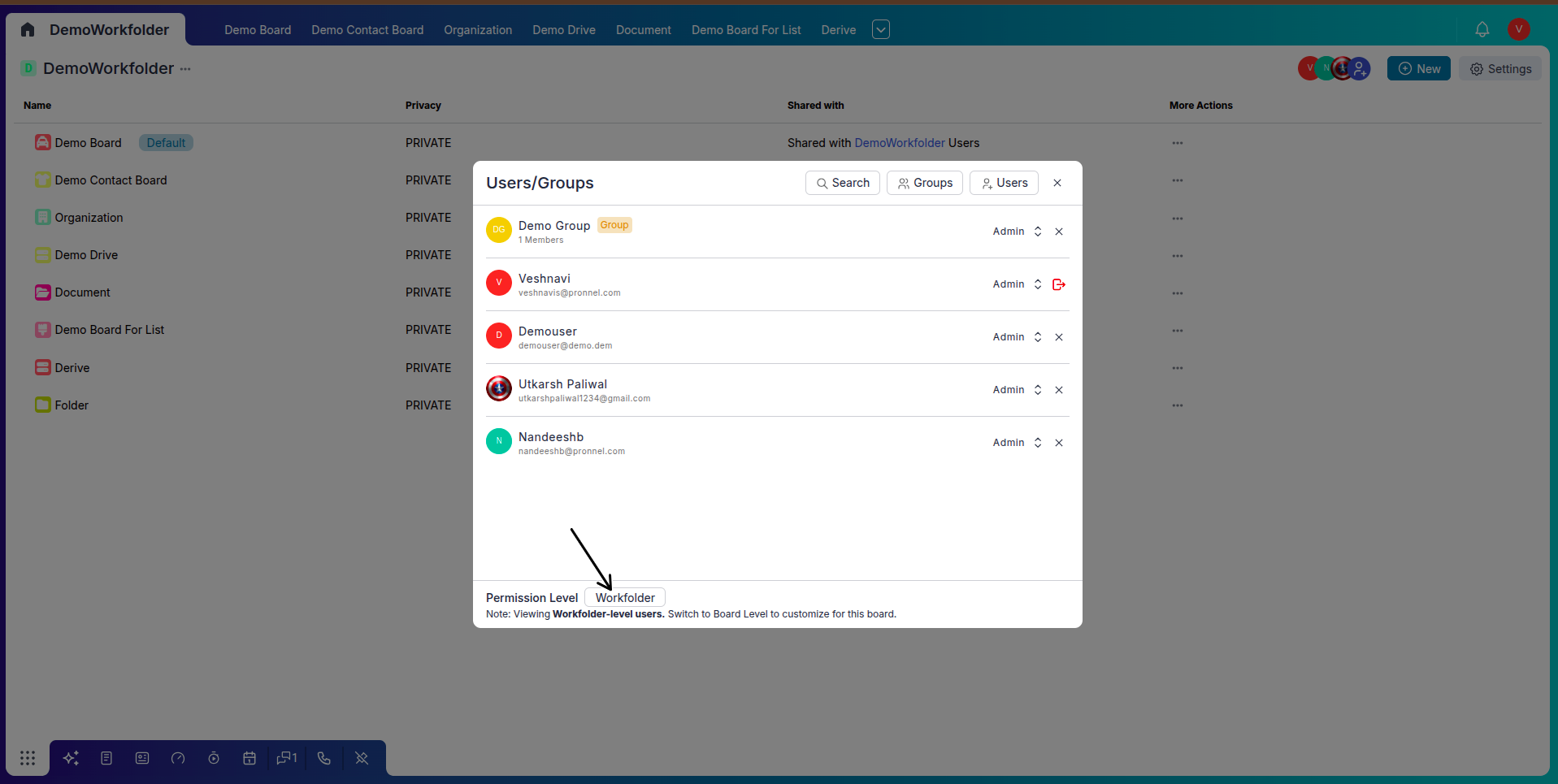Open the DemoWorkfolder title ellipsis menu

[185, 69]
